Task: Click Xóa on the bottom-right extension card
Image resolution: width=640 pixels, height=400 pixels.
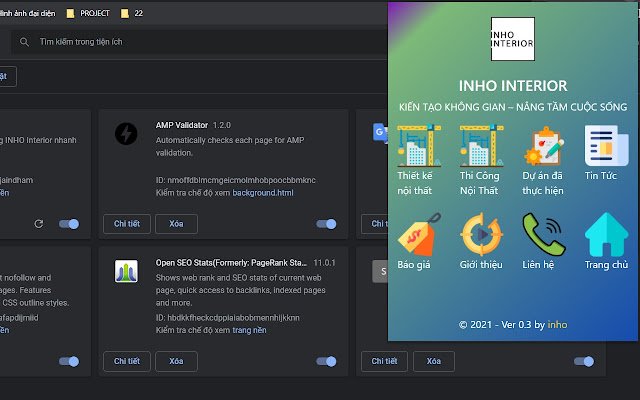Action: [433, 361]
